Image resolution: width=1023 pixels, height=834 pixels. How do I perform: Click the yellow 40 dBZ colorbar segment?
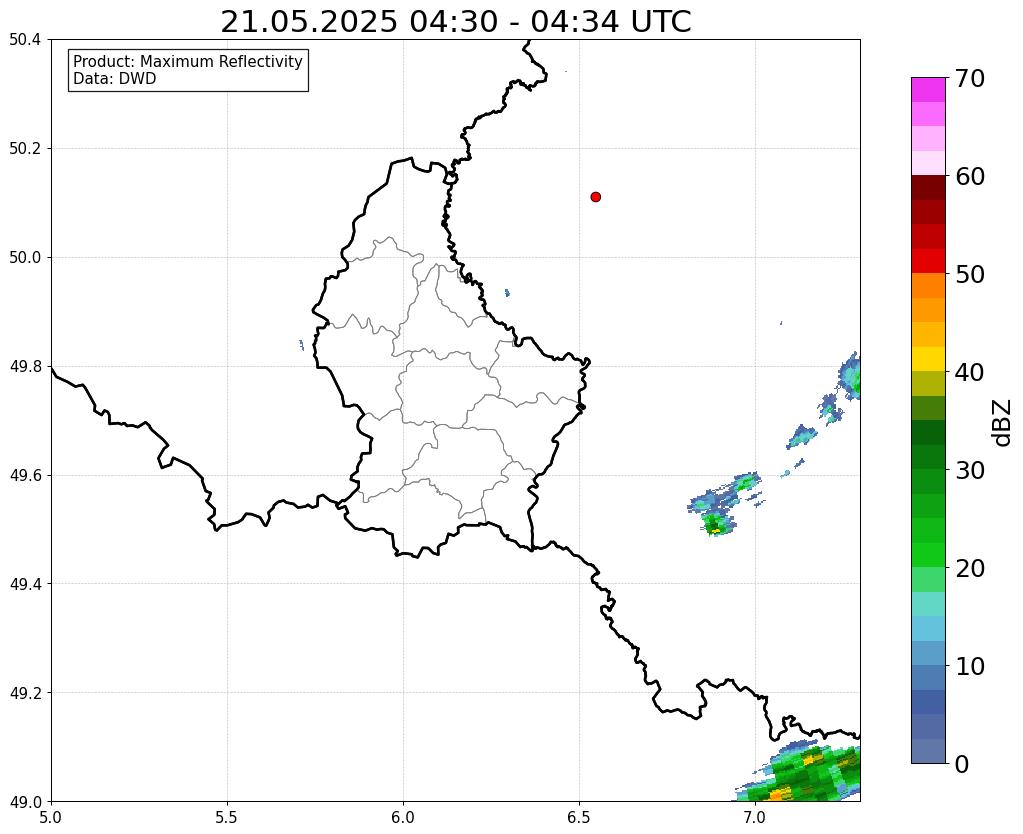click(928, 359)
